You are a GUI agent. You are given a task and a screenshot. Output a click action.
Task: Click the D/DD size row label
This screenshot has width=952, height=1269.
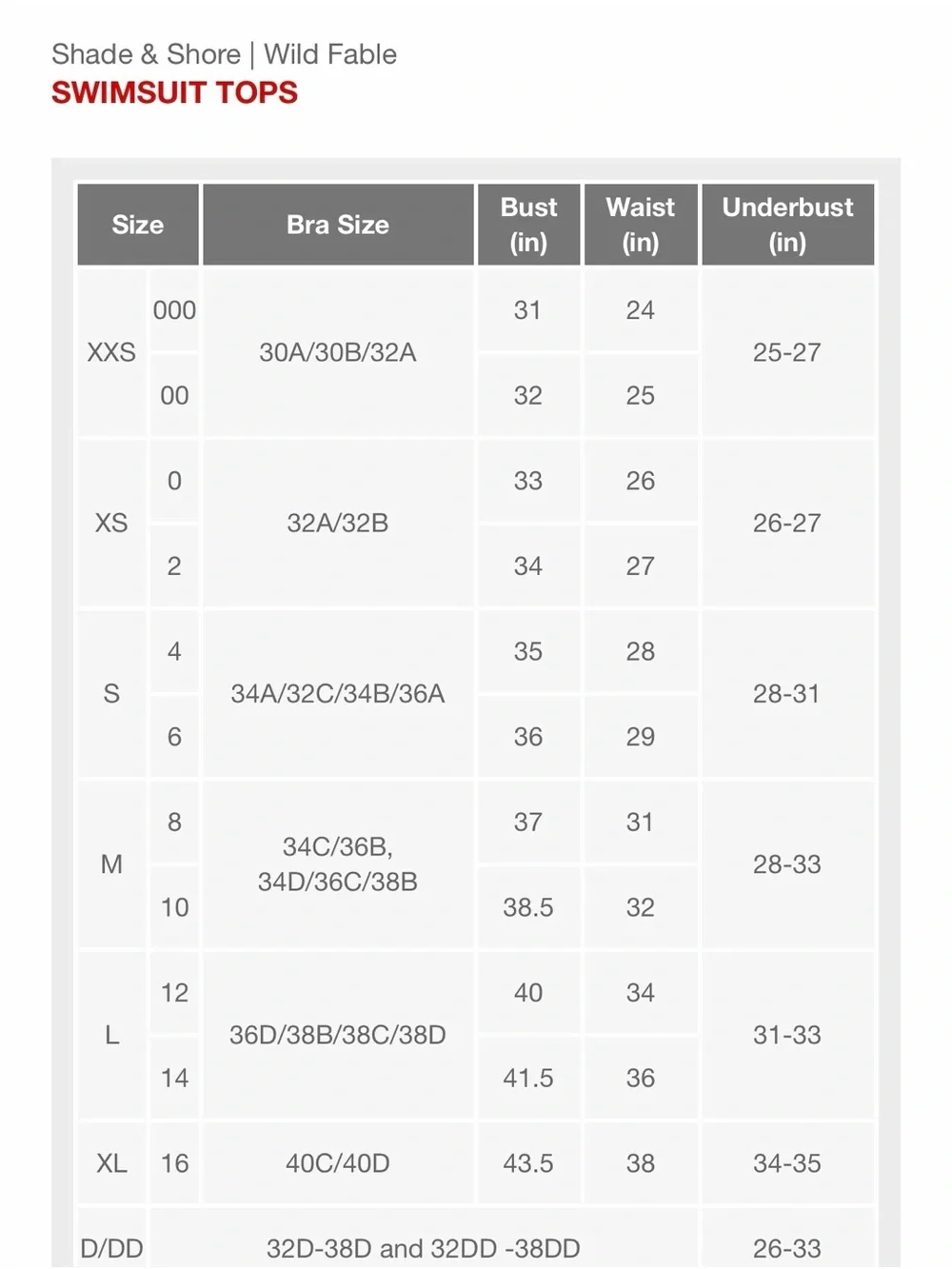click(x=111, y=1248)
